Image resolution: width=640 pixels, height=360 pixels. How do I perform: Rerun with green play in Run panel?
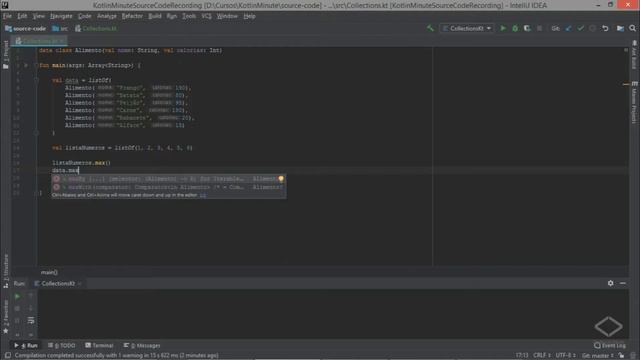18,296
